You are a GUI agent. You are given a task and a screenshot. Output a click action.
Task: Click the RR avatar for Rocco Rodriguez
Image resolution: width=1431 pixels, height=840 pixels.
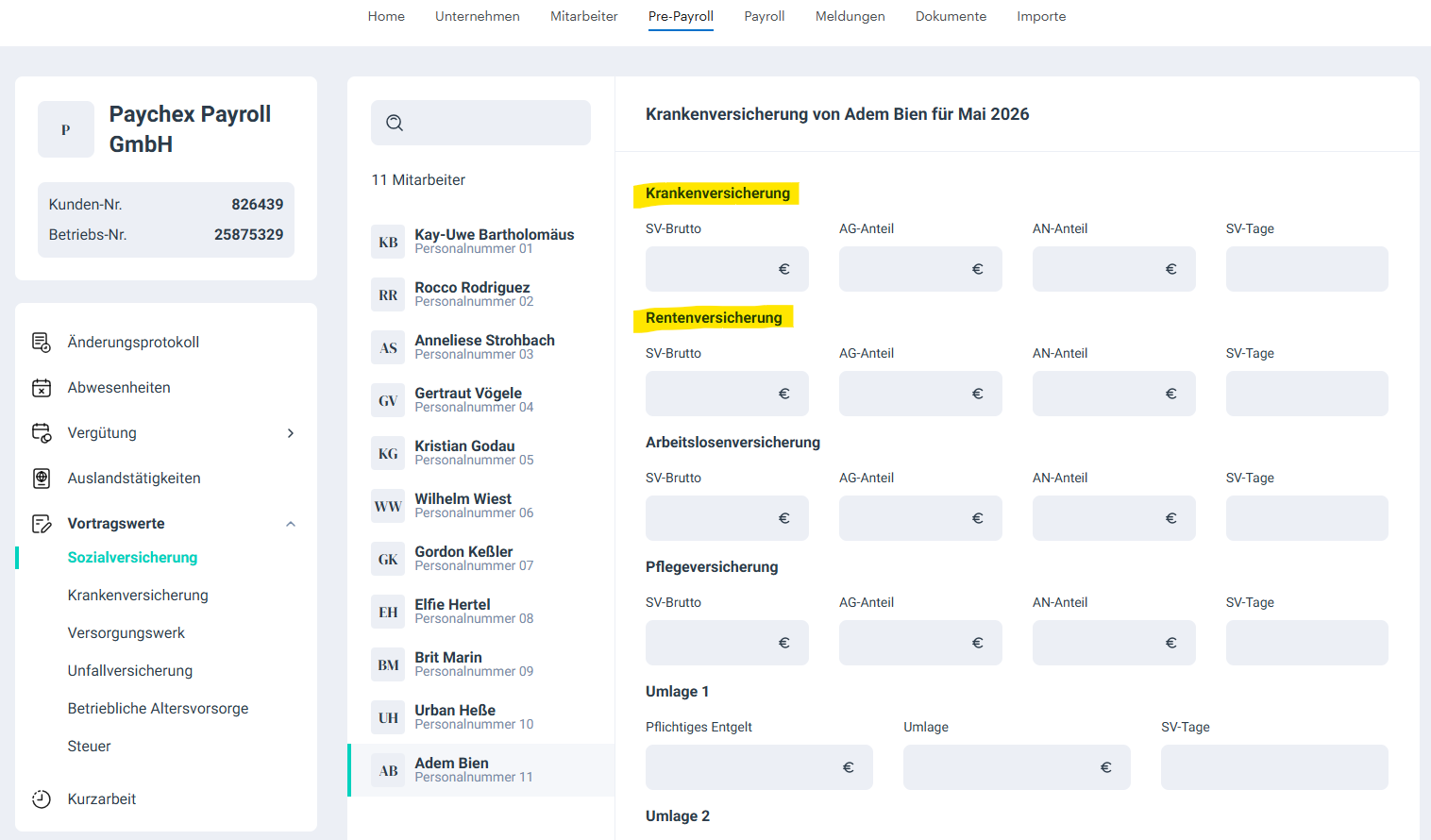click(x=388, y=294)
